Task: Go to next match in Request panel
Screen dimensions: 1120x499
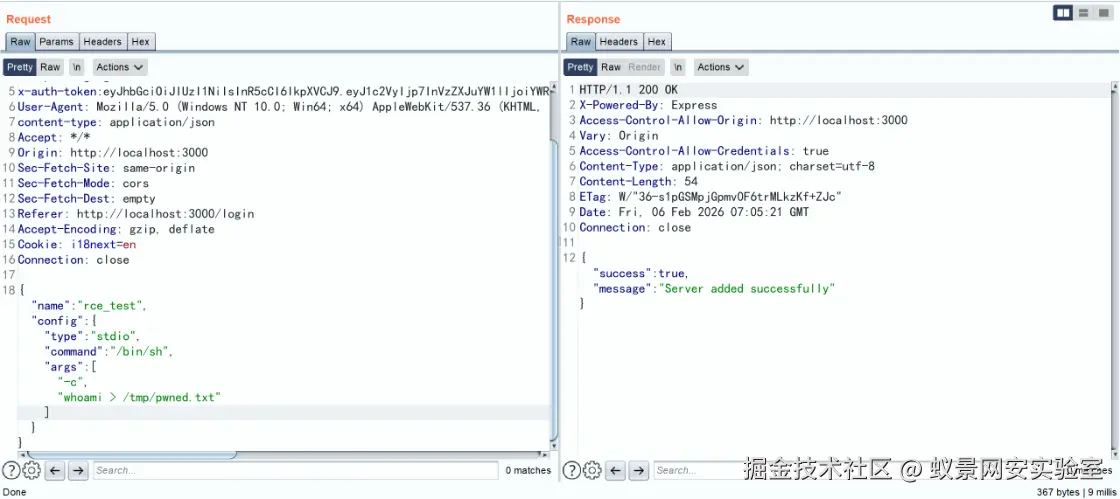Action: 79,470
